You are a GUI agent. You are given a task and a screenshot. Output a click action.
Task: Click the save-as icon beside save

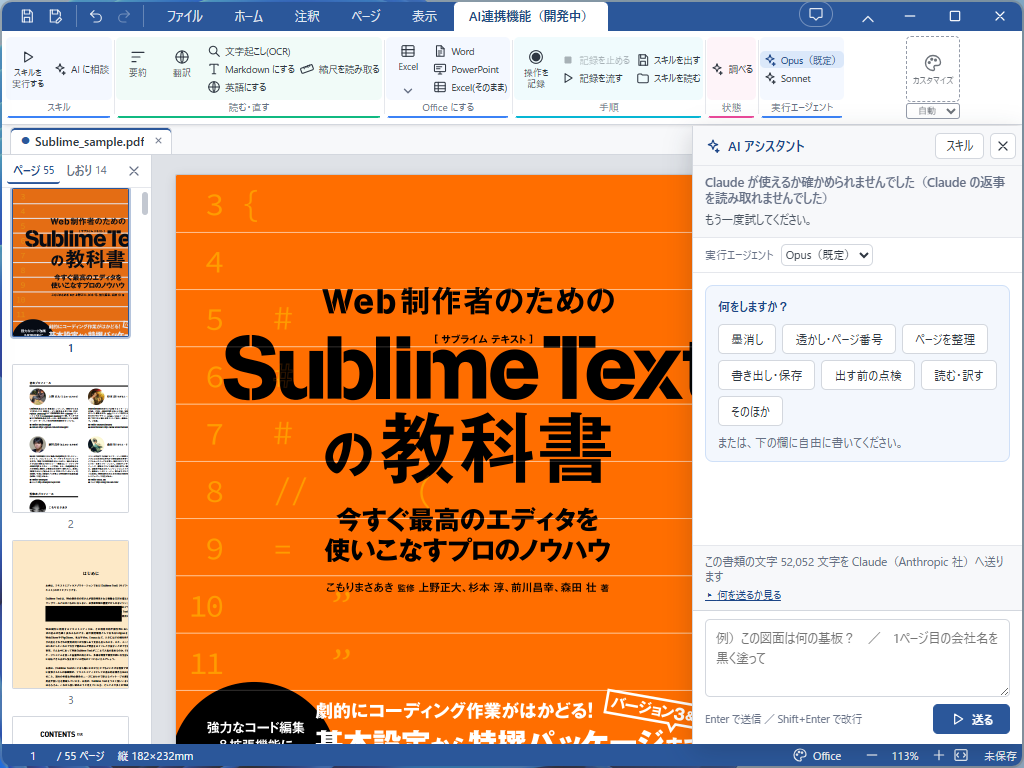[x=56, y=16]
